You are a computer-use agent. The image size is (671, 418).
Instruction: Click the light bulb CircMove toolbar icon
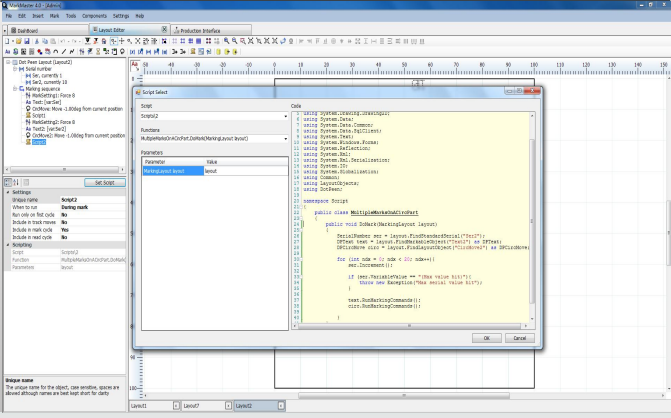pyautogui.click(x=122, y=51)
